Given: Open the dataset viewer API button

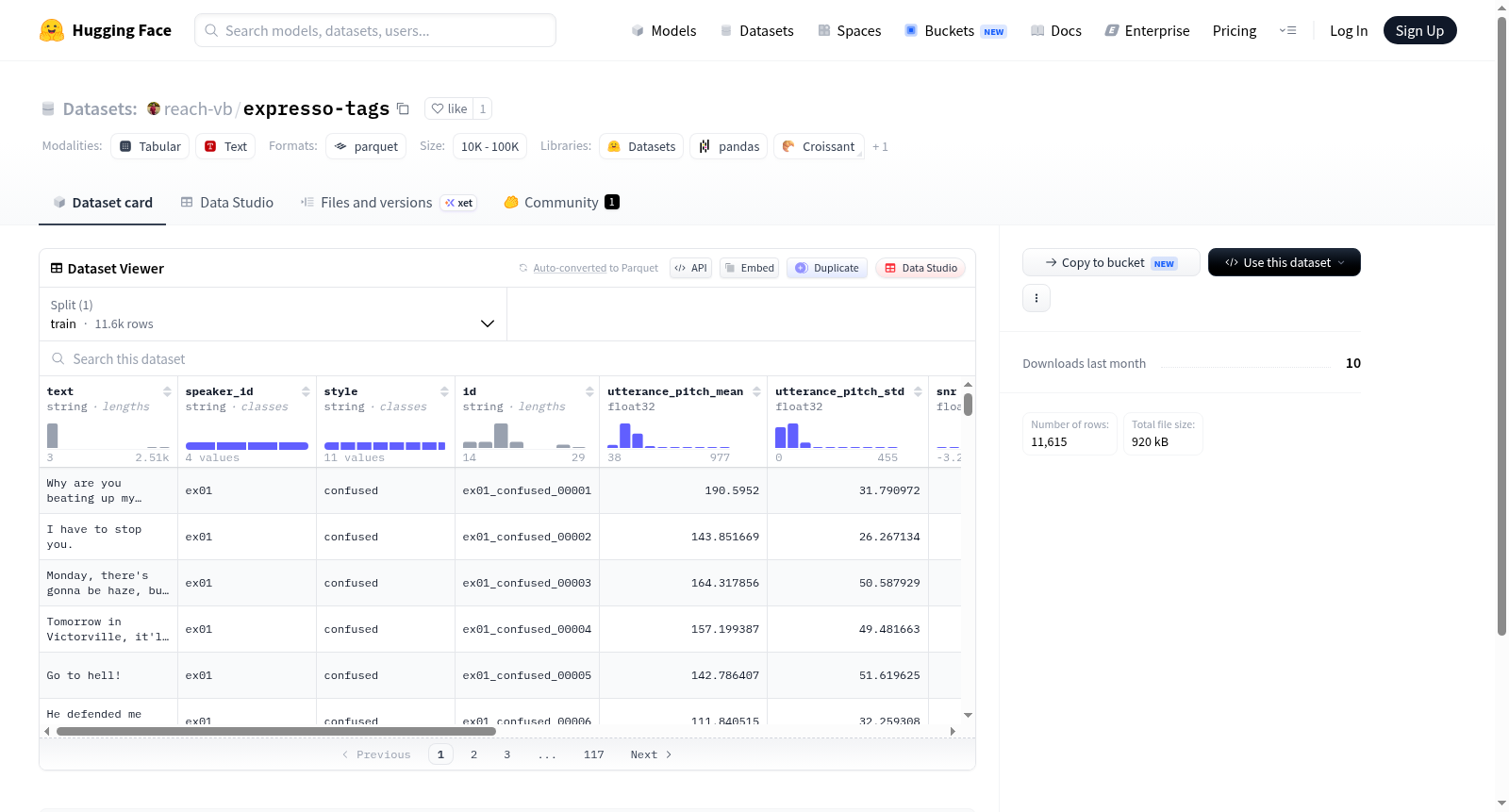Looking at the screenshot, I should tap(690, 268).
